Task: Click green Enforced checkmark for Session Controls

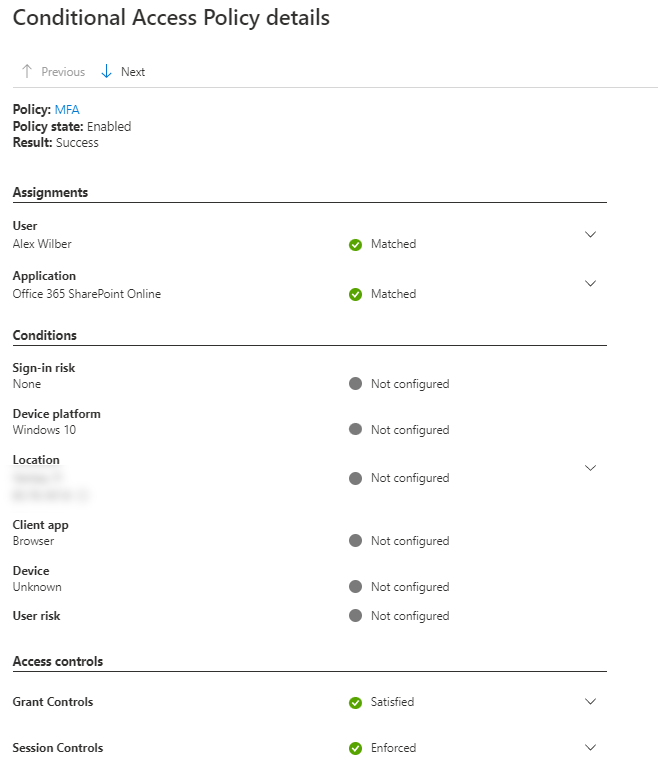Action: pos(355,748)
